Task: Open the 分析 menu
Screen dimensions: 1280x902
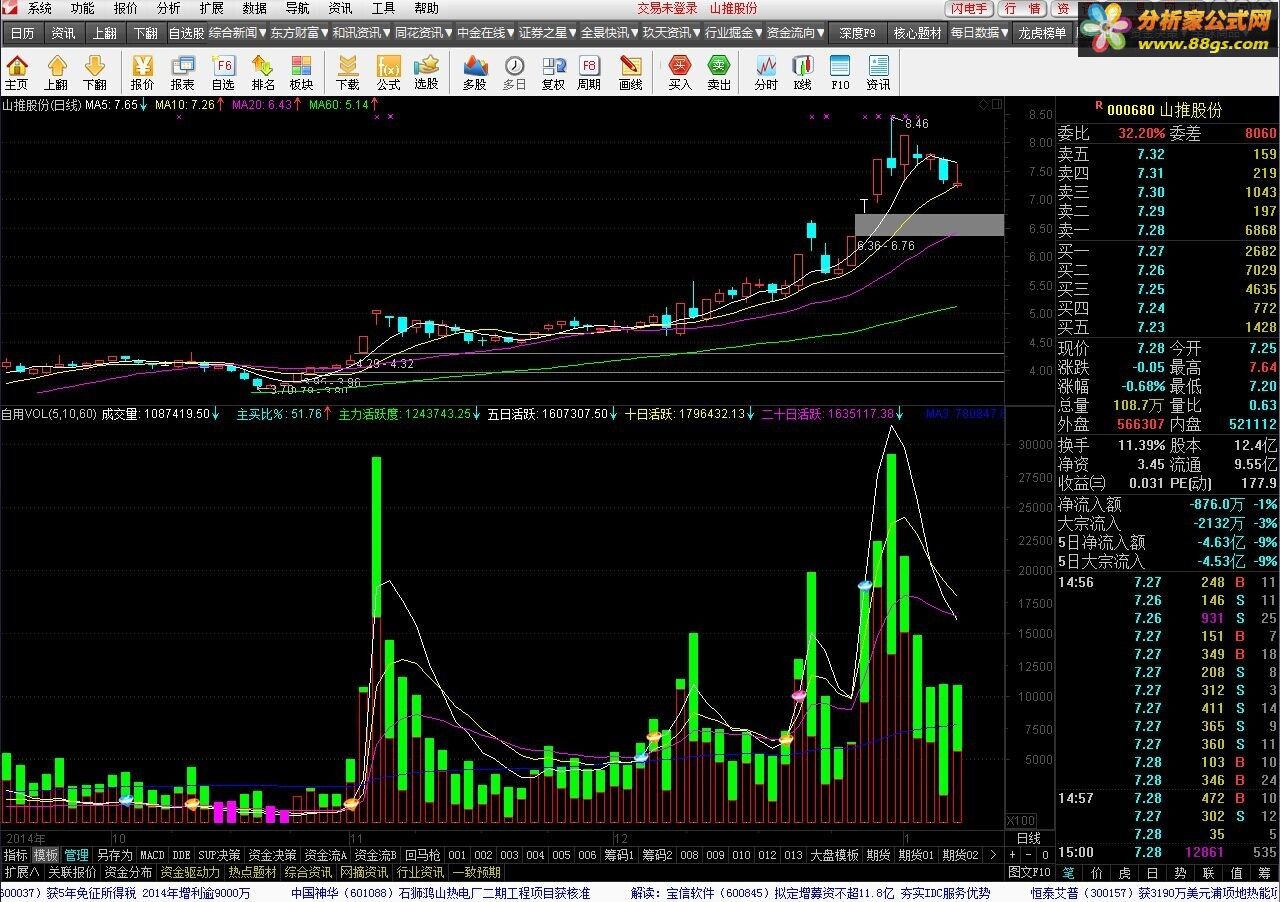Action: (x=169, y=8)
